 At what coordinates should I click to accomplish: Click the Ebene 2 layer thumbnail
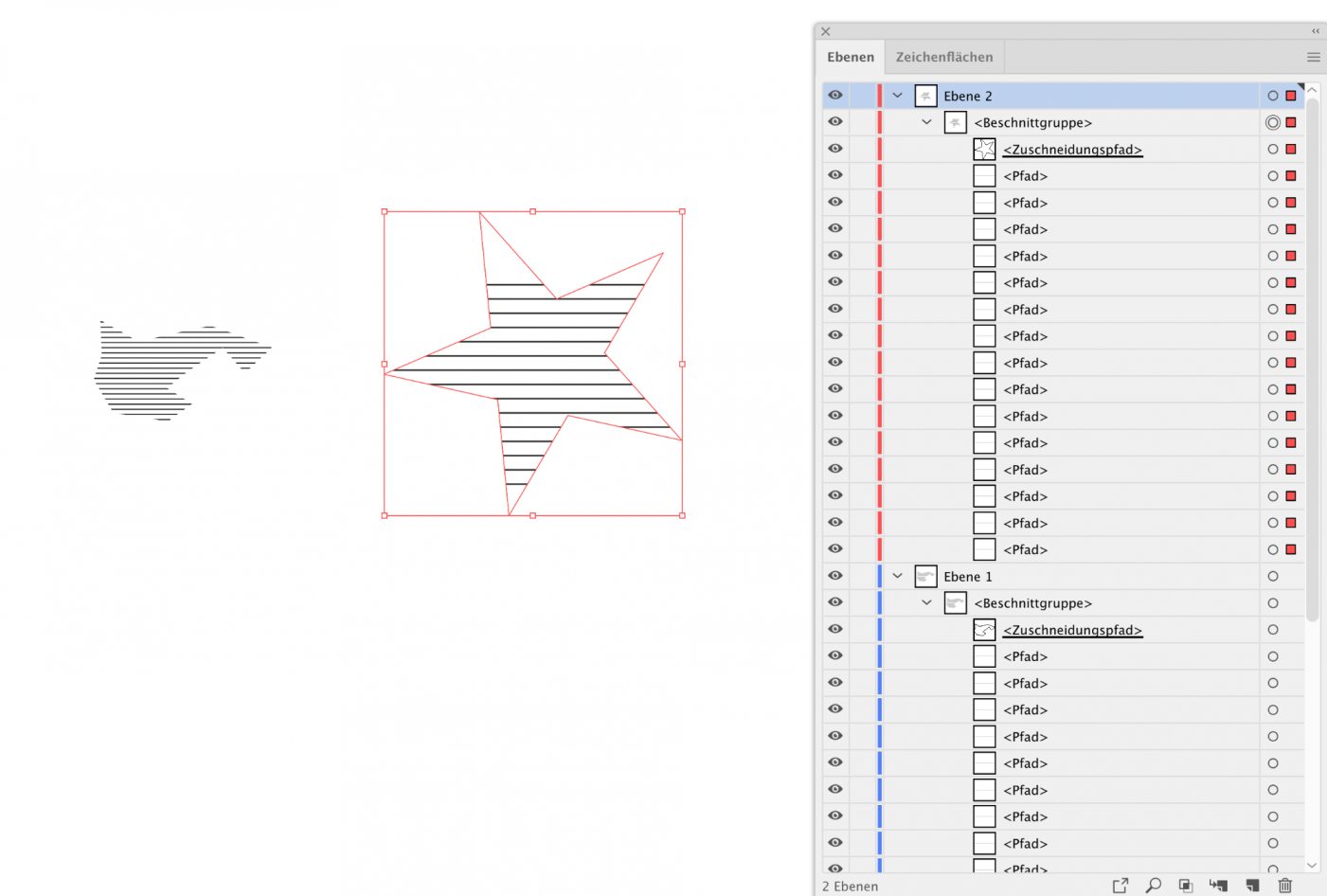pos(925,96)
